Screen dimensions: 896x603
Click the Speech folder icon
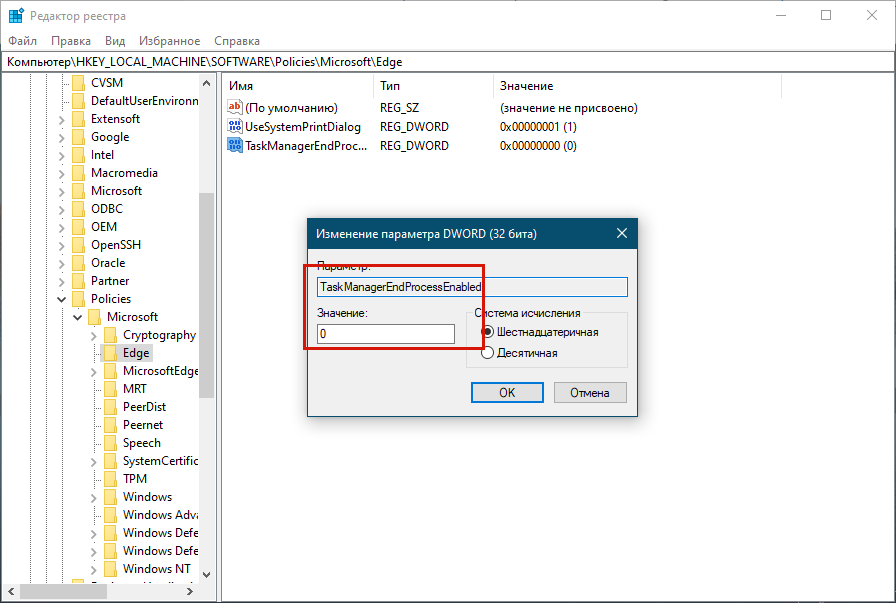tap(110, 443)
